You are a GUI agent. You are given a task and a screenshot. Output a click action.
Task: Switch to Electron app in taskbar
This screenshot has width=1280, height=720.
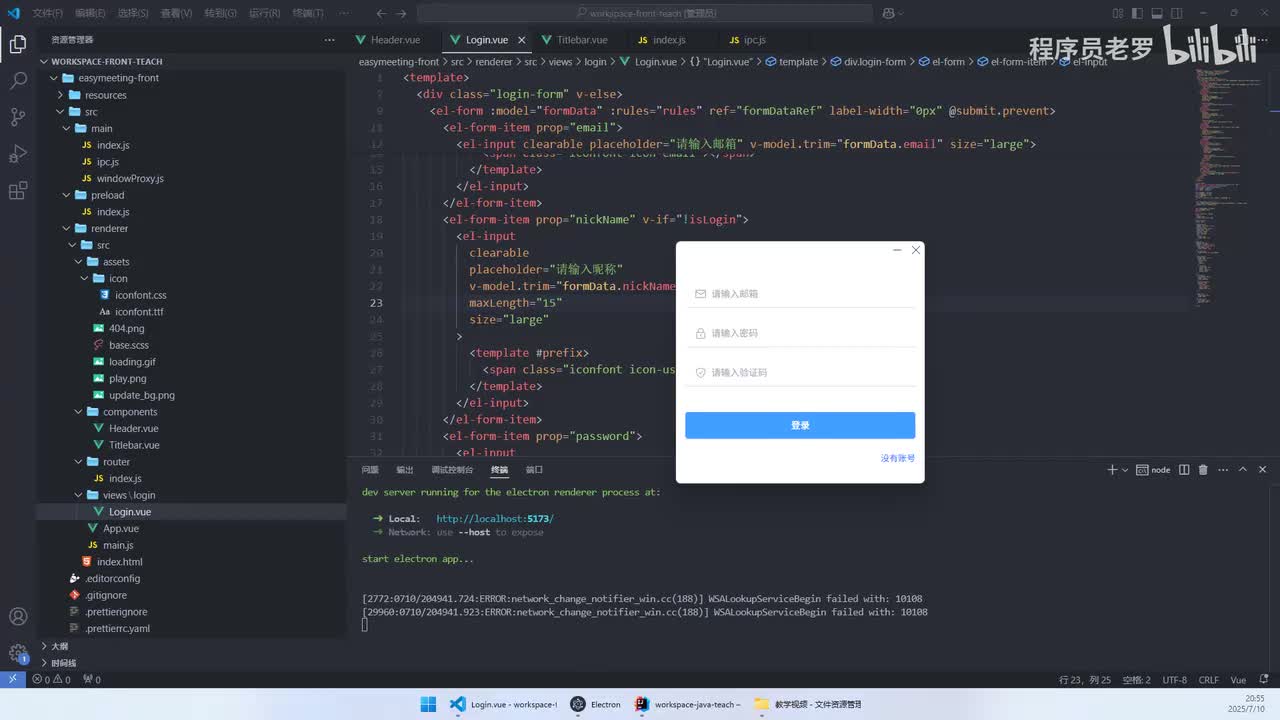click(596, 704)
